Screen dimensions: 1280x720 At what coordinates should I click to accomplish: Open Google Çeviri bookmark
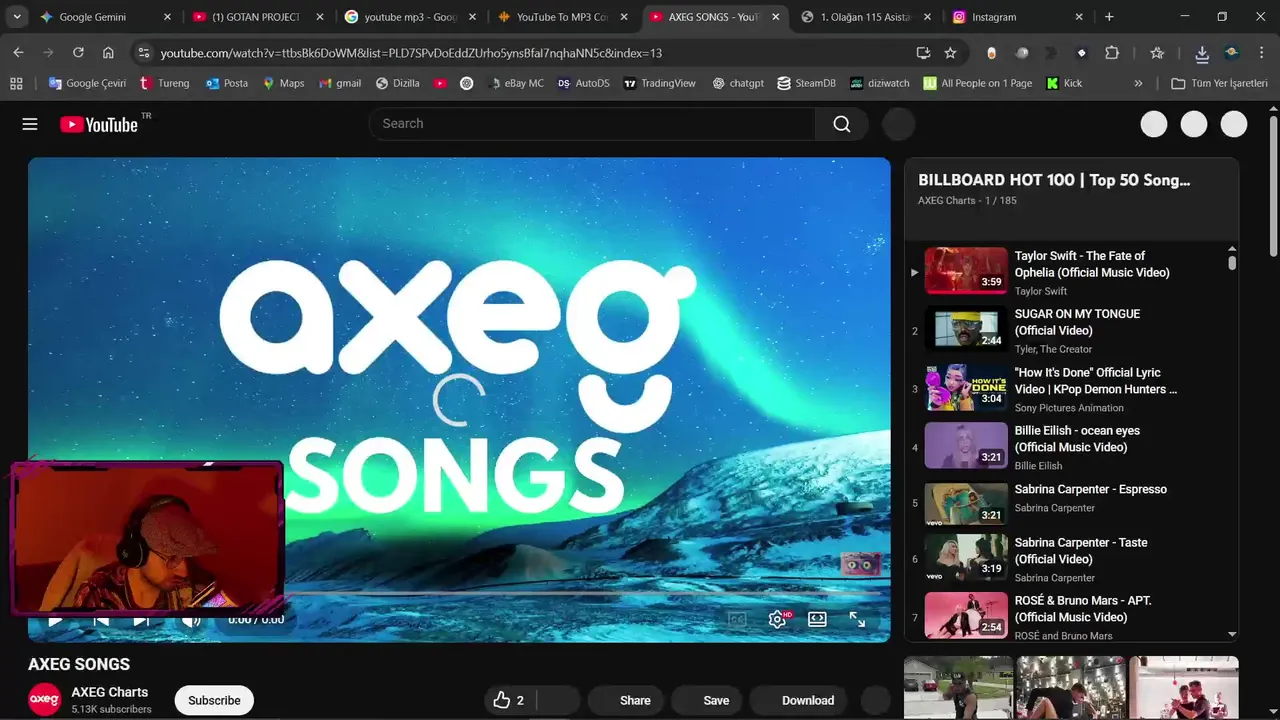click(87, 83)
